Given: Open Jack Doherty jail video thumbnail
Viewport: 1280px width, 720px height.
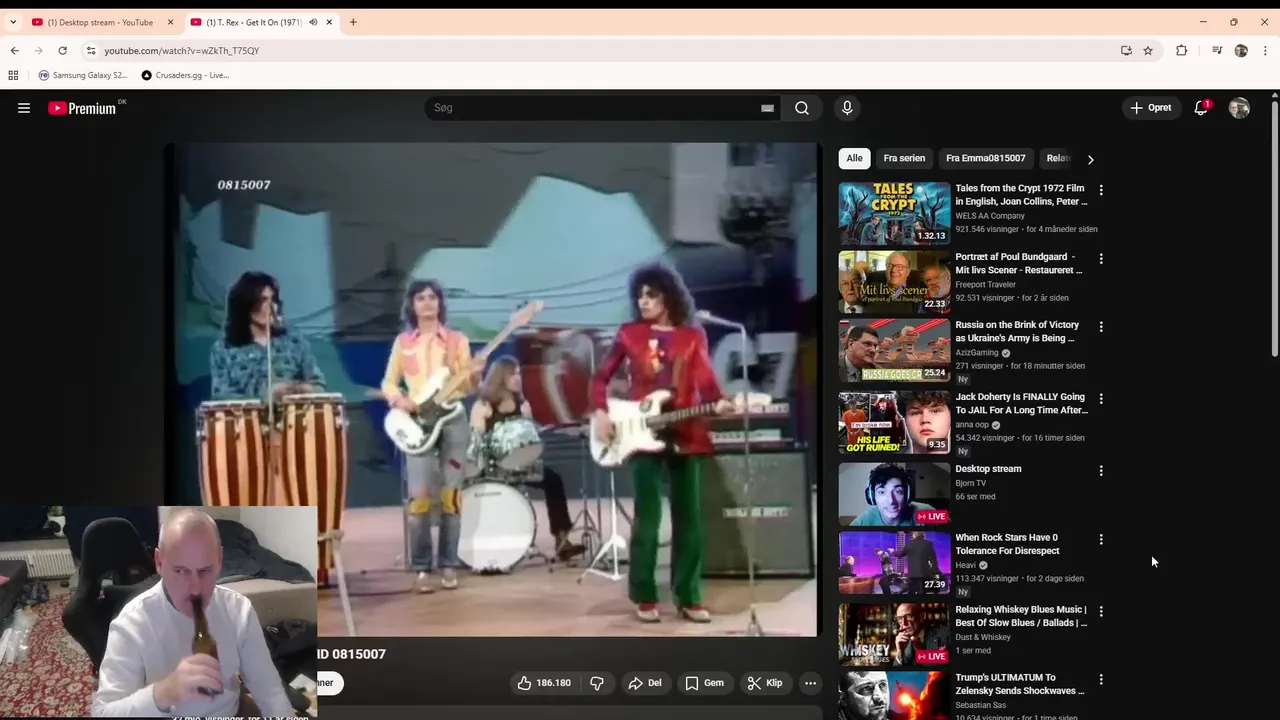Looking at the screenshot, I should [x=894, y=422].
